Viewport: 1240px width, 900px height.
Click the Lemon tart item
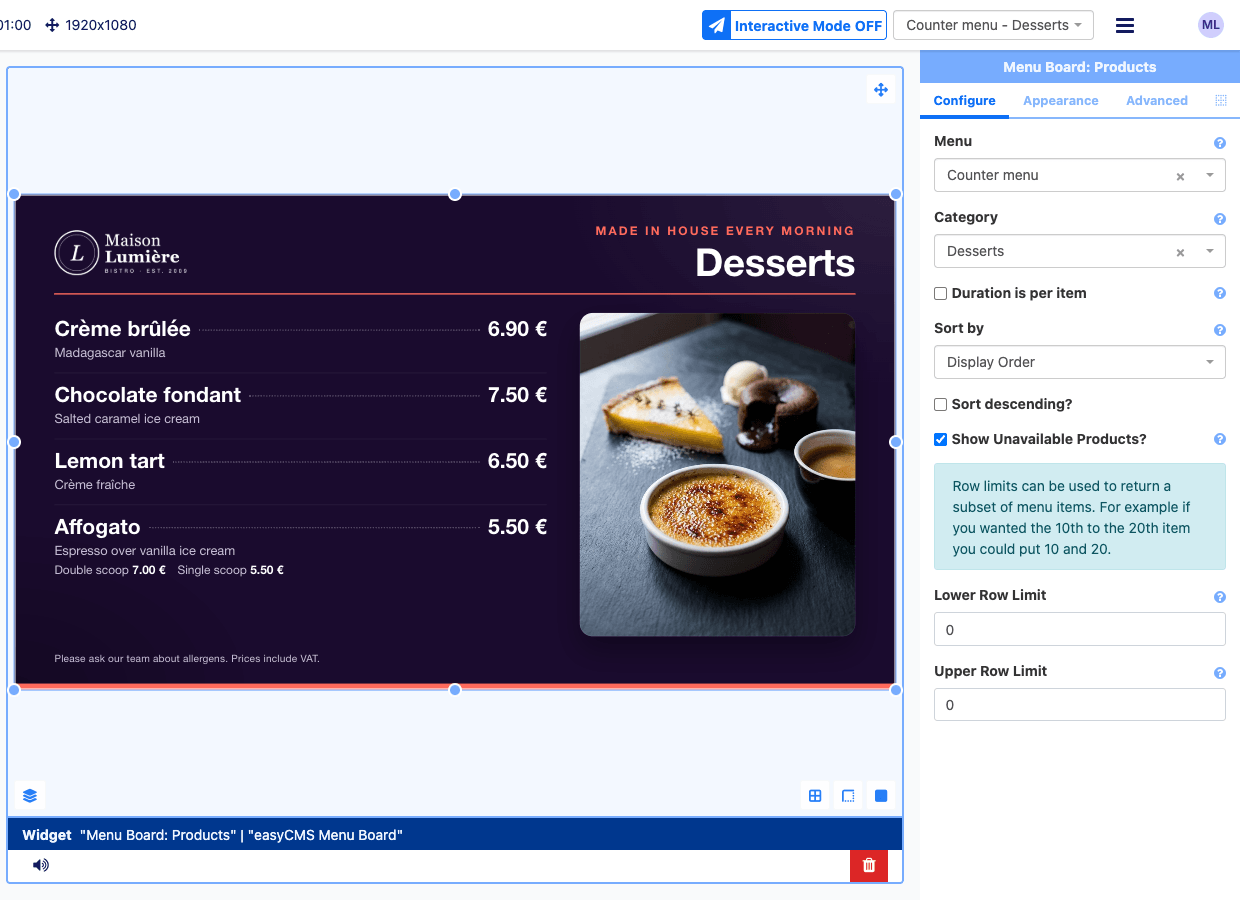(110, 461)
